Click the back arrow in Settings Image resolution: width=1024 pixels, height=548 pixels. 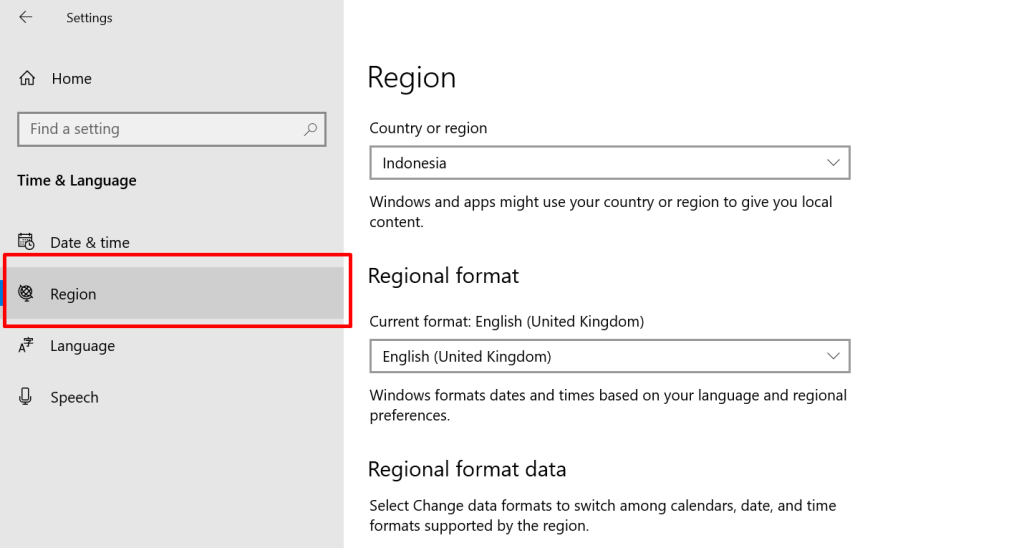coord(26,18)
